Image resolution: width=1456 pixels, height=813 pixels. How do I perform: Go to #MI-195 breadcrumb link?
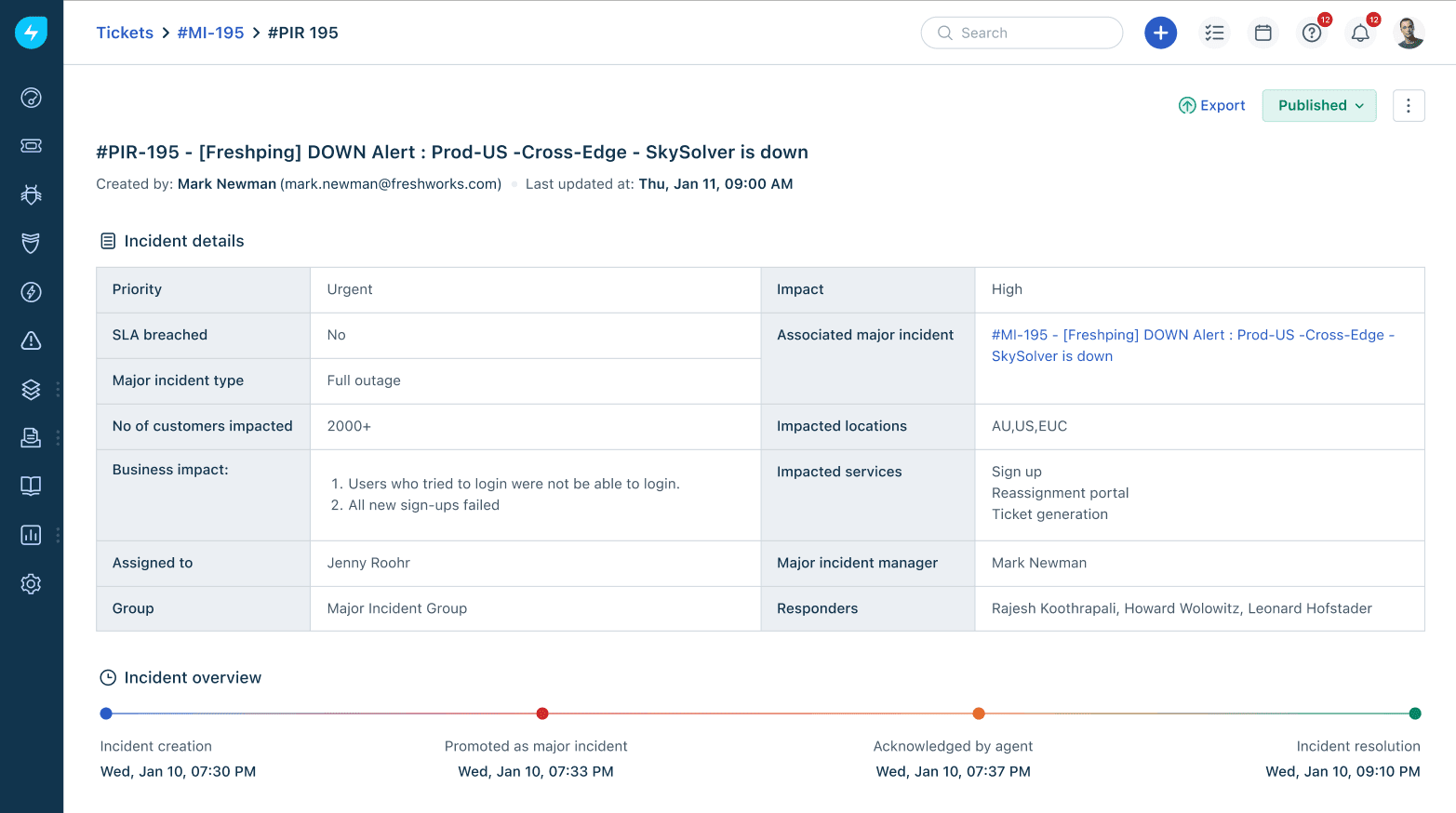coord(210,33)
